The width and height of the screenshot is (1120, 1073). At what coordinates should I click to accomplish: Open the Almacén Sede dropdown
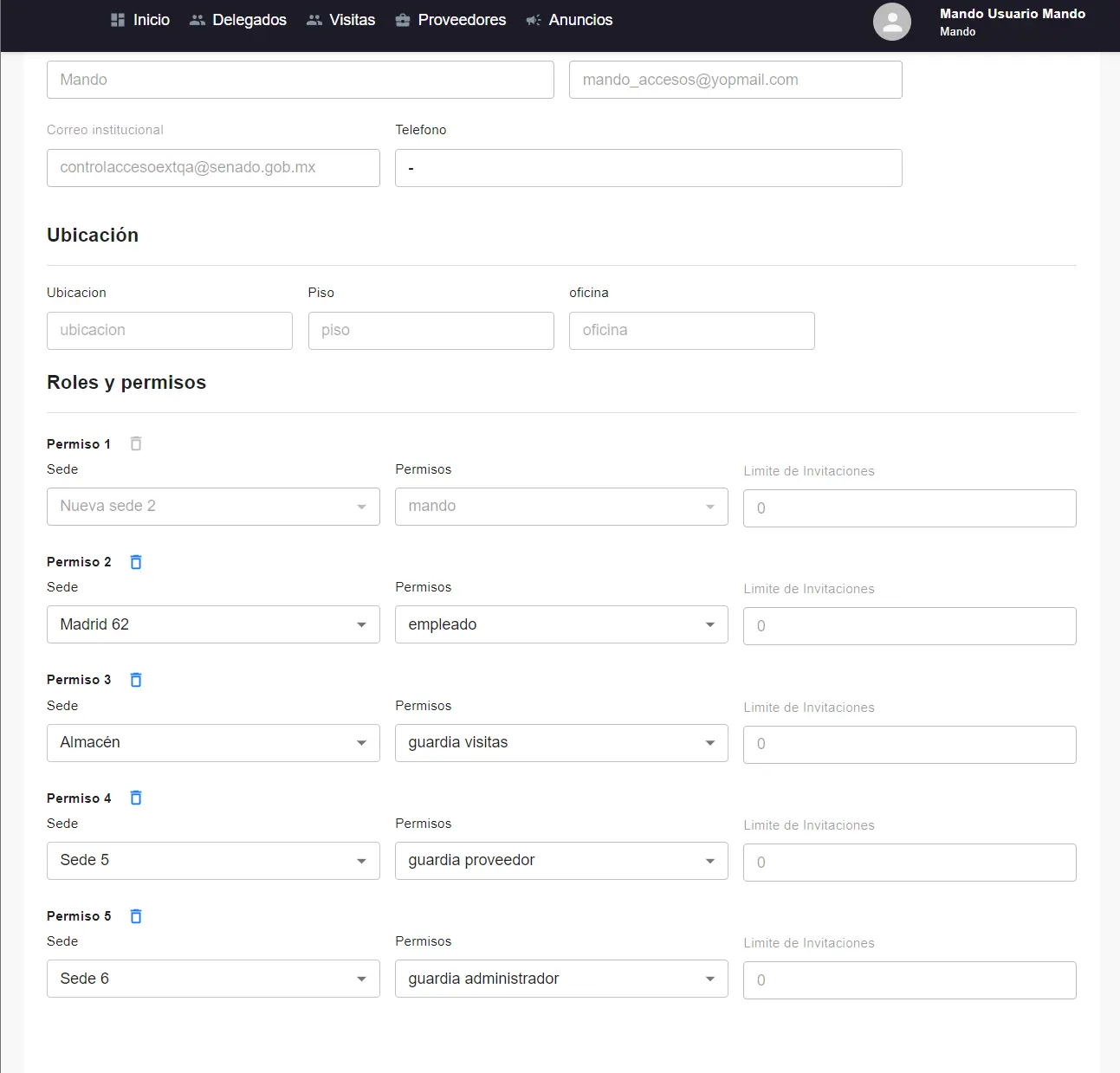click(213, 743)
